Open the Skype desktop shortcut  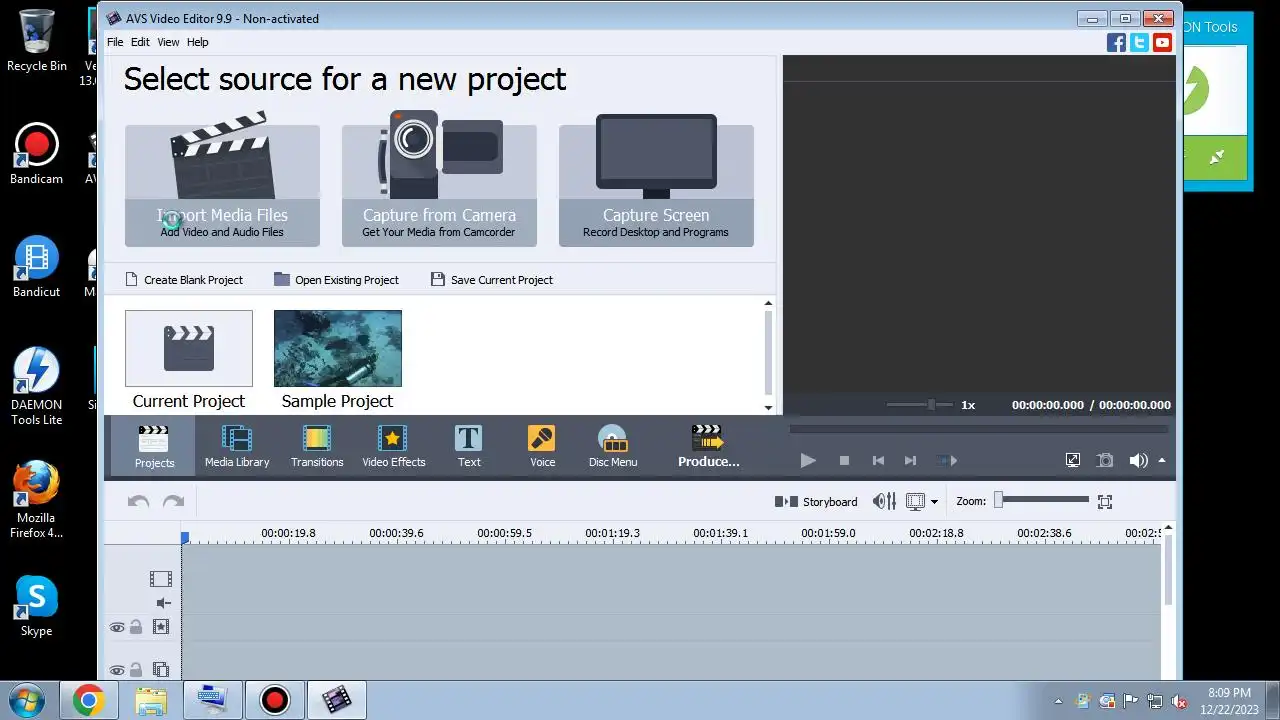[36, 607]
